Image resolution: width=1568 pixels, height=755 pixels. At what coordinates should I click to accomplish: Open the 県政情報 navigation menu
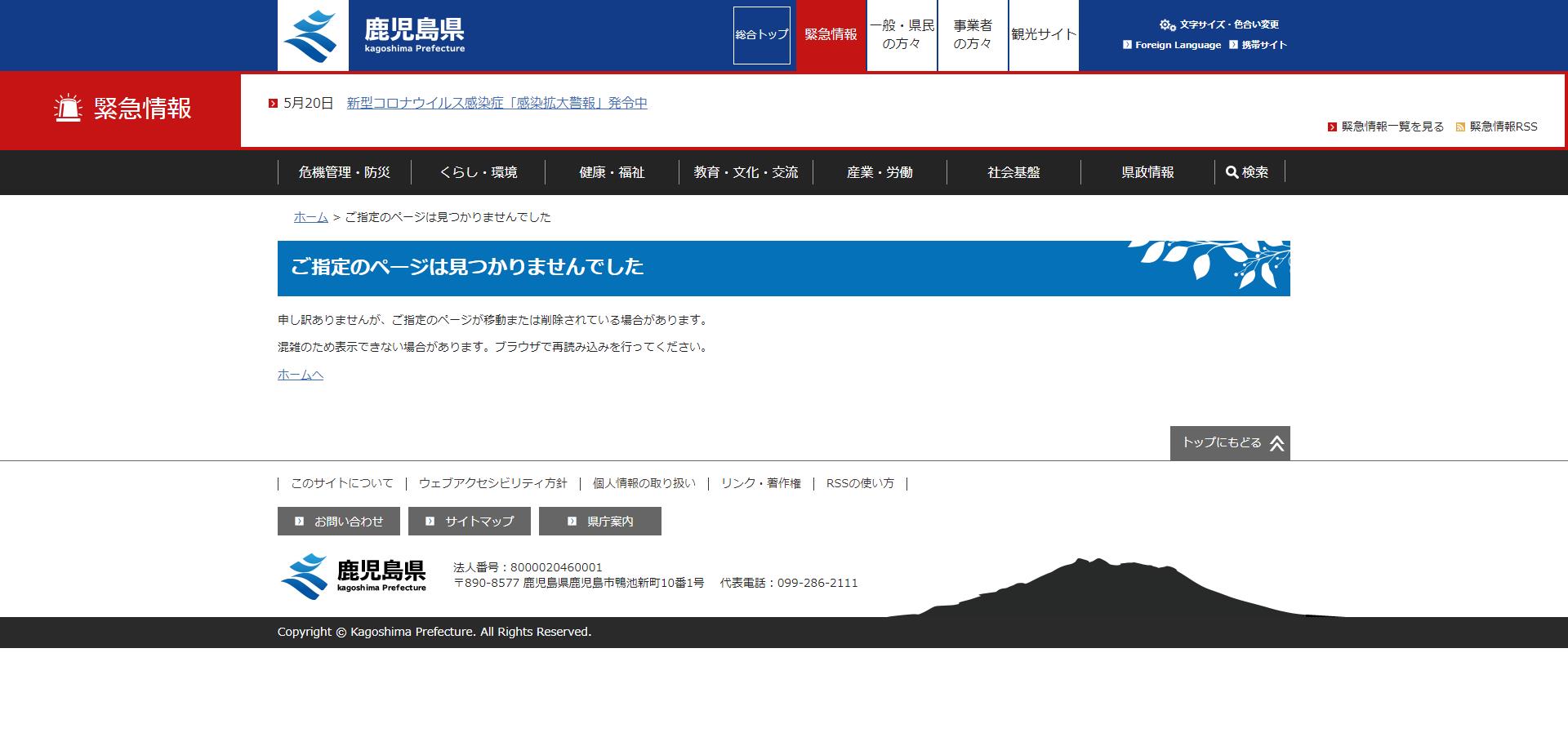tap(1147, 172)
